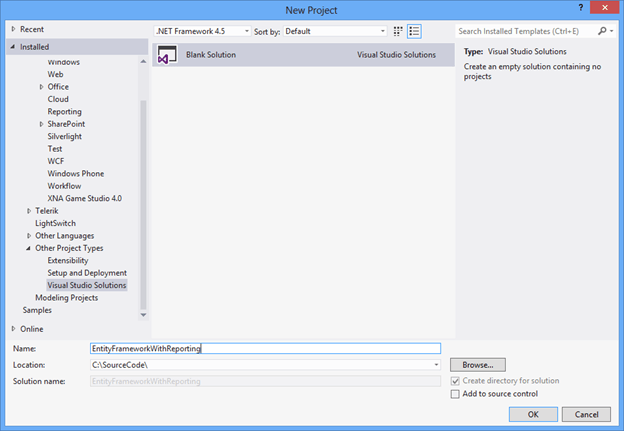Select the Test category
This screenshot has height=431, width=624.
[55, 149]
